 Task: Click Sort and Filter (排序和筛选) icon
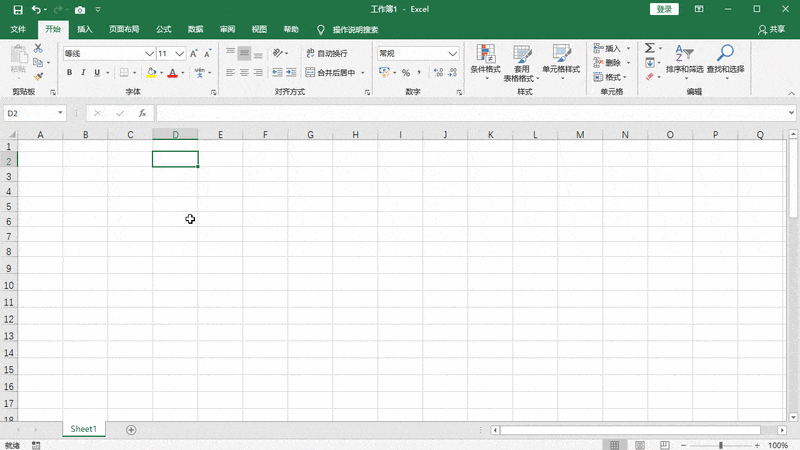coord(685,59)
